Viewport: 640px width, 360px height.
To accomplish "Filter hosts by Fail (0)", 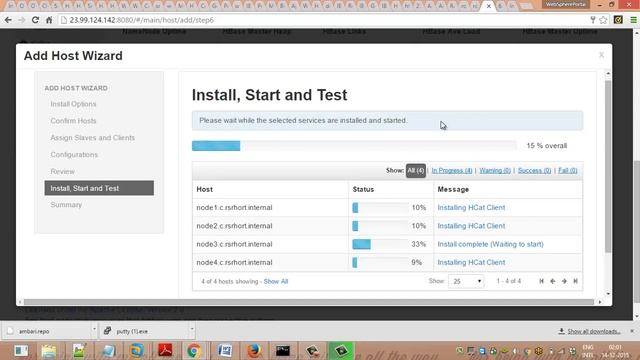I will pyautogui.click(x=567, y=171).
